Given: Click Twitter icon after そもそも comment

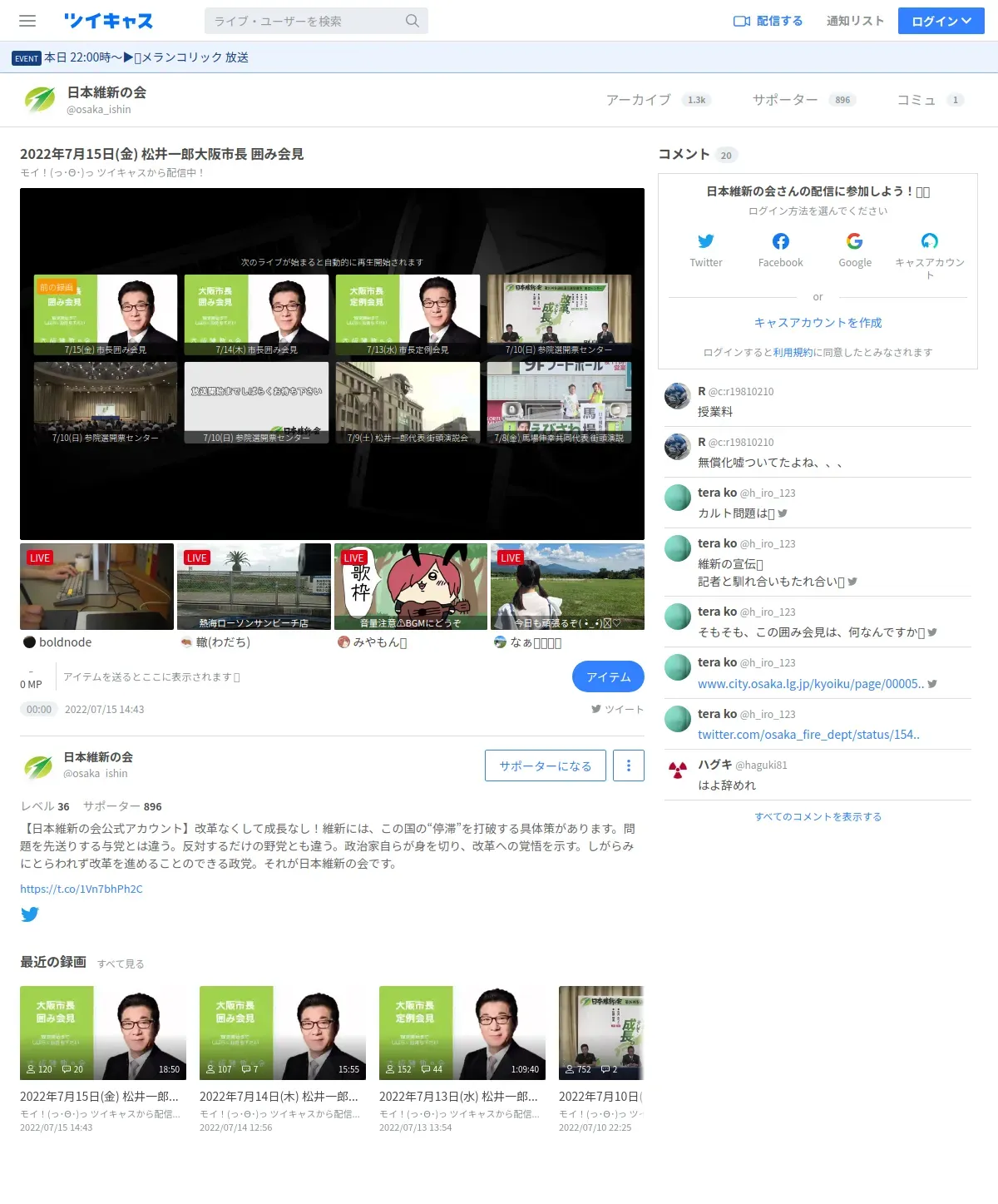Looking at the screenshot, I should pyautogui.click(x=932, y=632).
